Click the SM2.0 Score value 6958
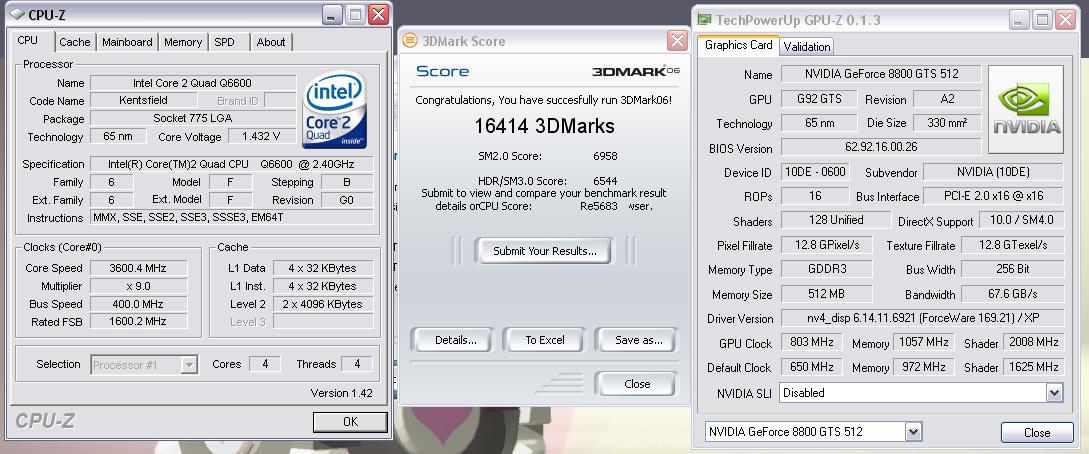 pos(605,156)
